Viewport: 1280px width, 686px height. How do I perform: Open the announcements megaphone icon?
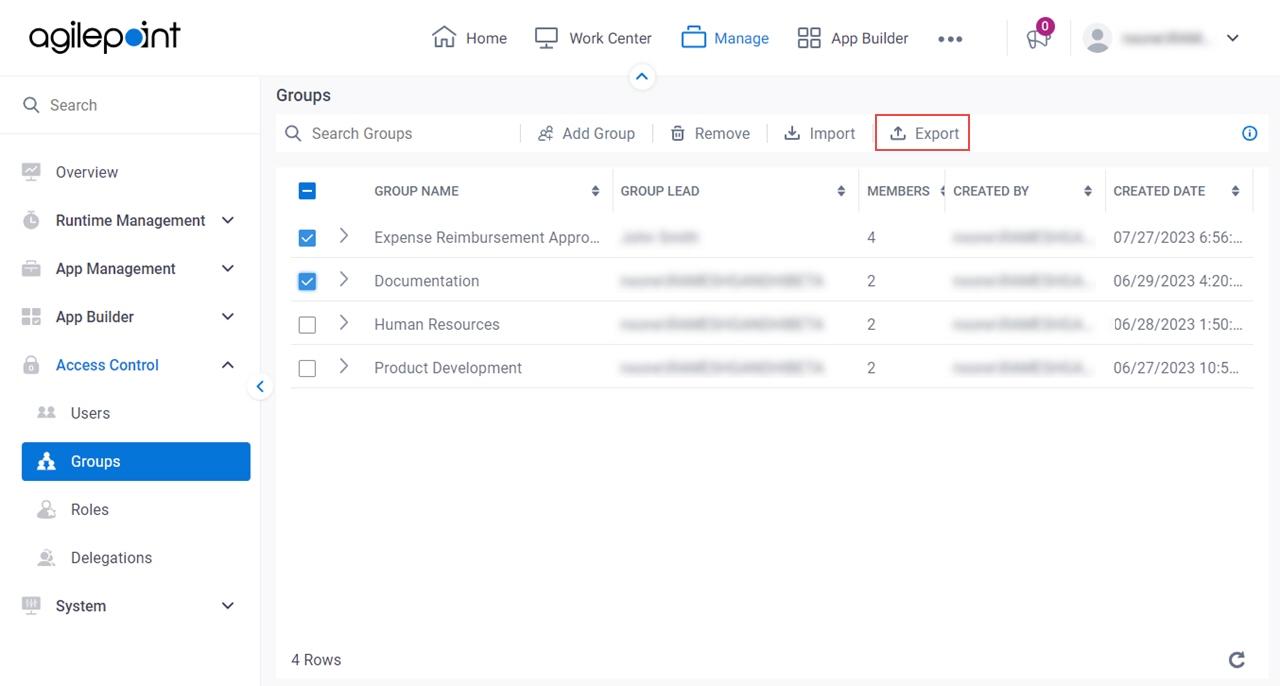pyautogui.click(x=1038, y=38)
